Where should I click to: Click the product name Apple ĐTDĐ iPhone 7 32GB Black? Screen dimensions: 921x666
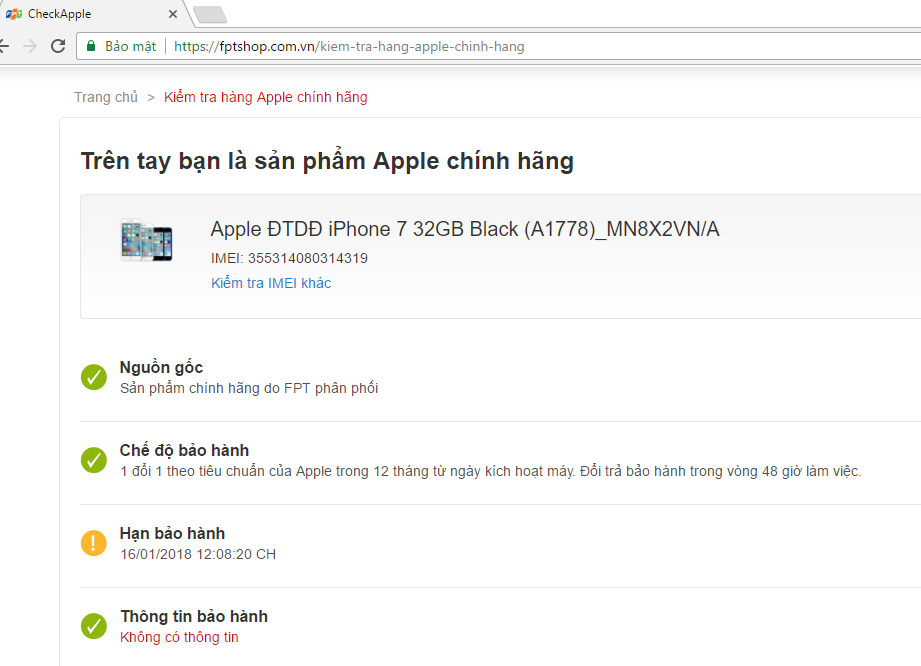click(465, 229)
